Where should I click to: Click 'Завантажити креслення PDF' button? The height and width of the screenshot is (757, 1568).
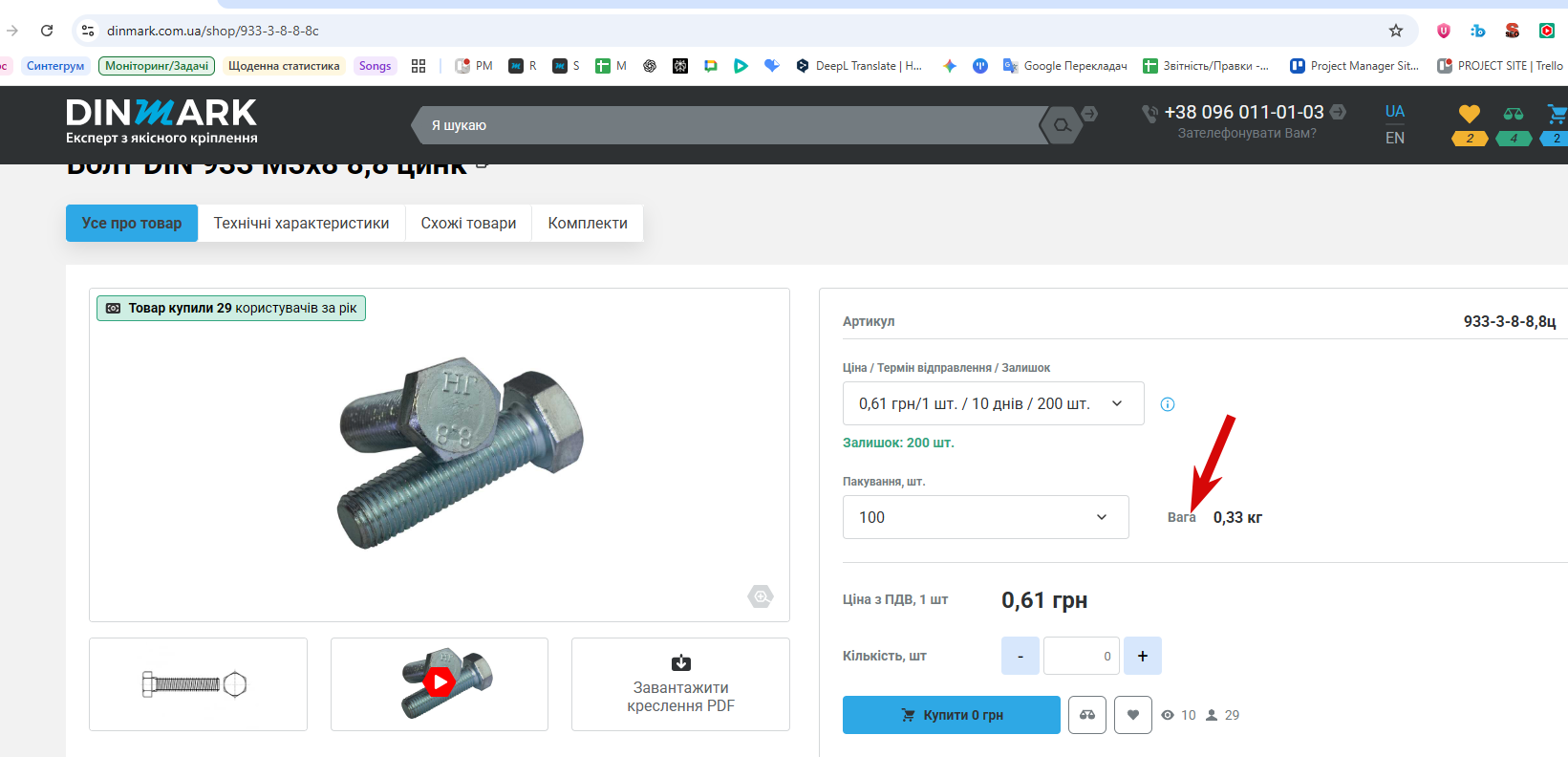(680, 684)
